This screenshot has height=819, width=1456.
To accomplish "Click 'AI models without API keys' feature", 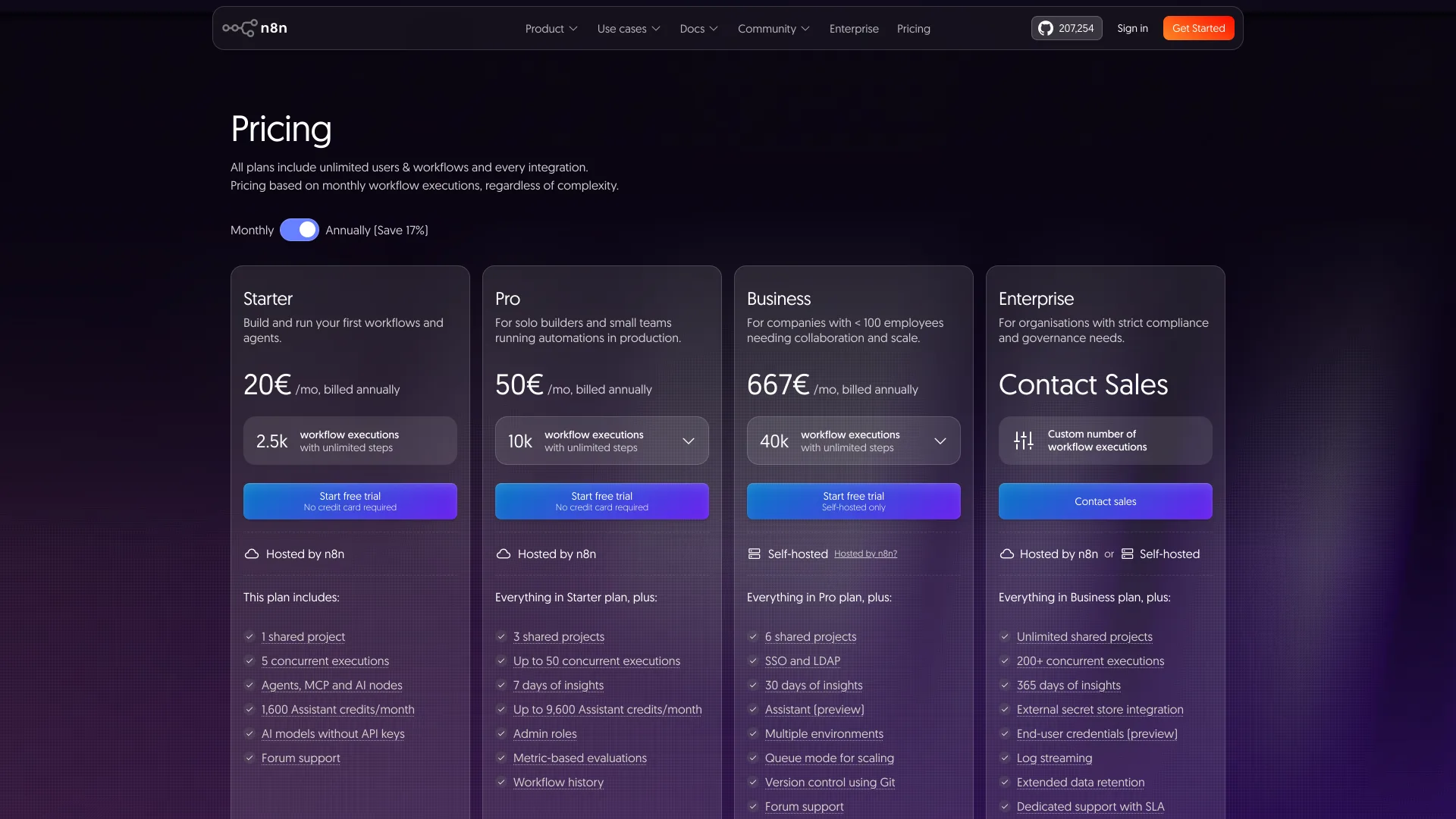I will (333, 734).
